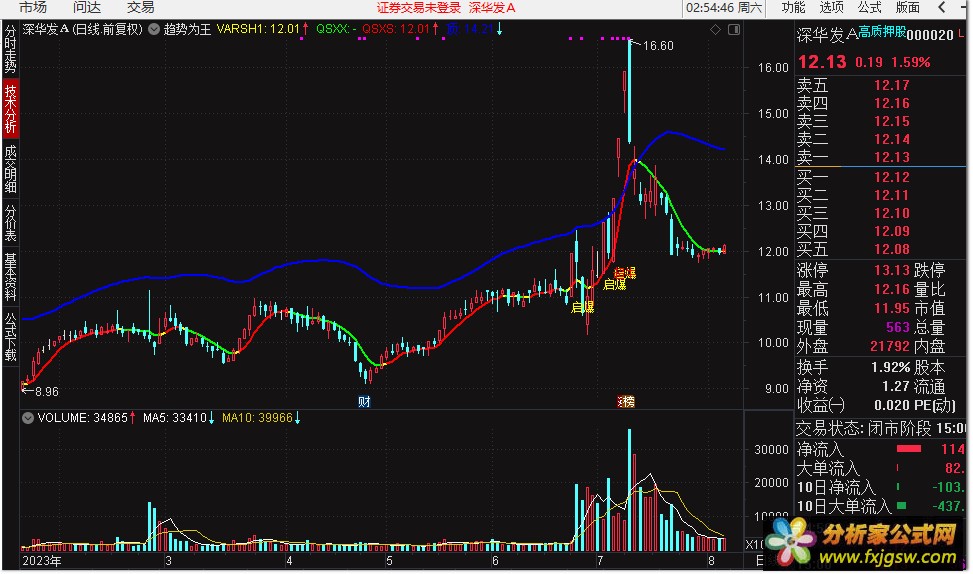Click VARSH1: 12.01 indicator value
This screenshot has width=973, height=574.
(x=258, y=29)
